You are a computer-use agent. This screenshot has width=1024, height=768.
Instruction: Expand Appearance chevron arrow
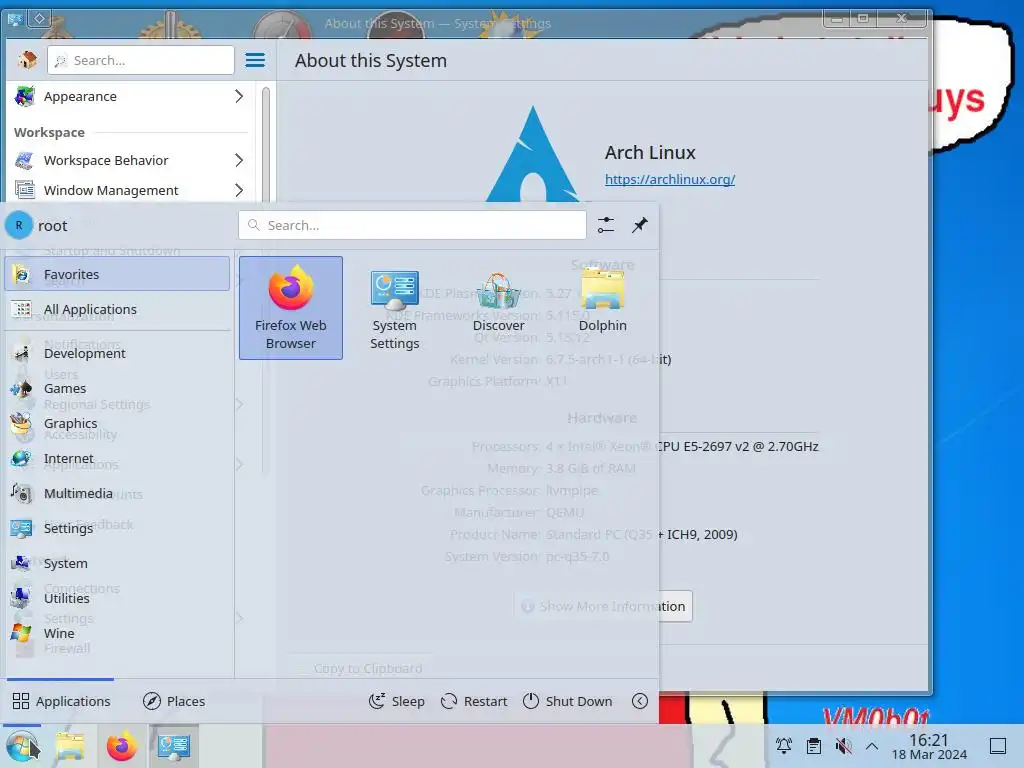coord(239,96)
